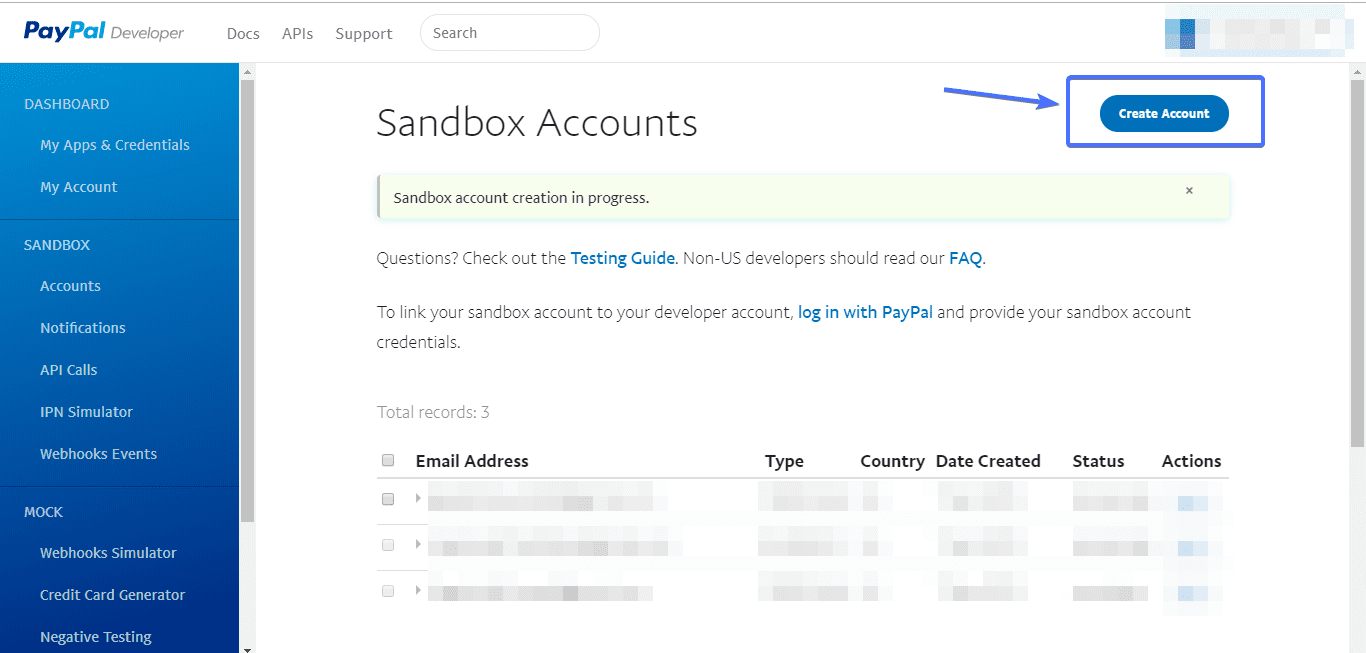Click the MOCK section heading
1366x653 pixels.
click(43, 512)
